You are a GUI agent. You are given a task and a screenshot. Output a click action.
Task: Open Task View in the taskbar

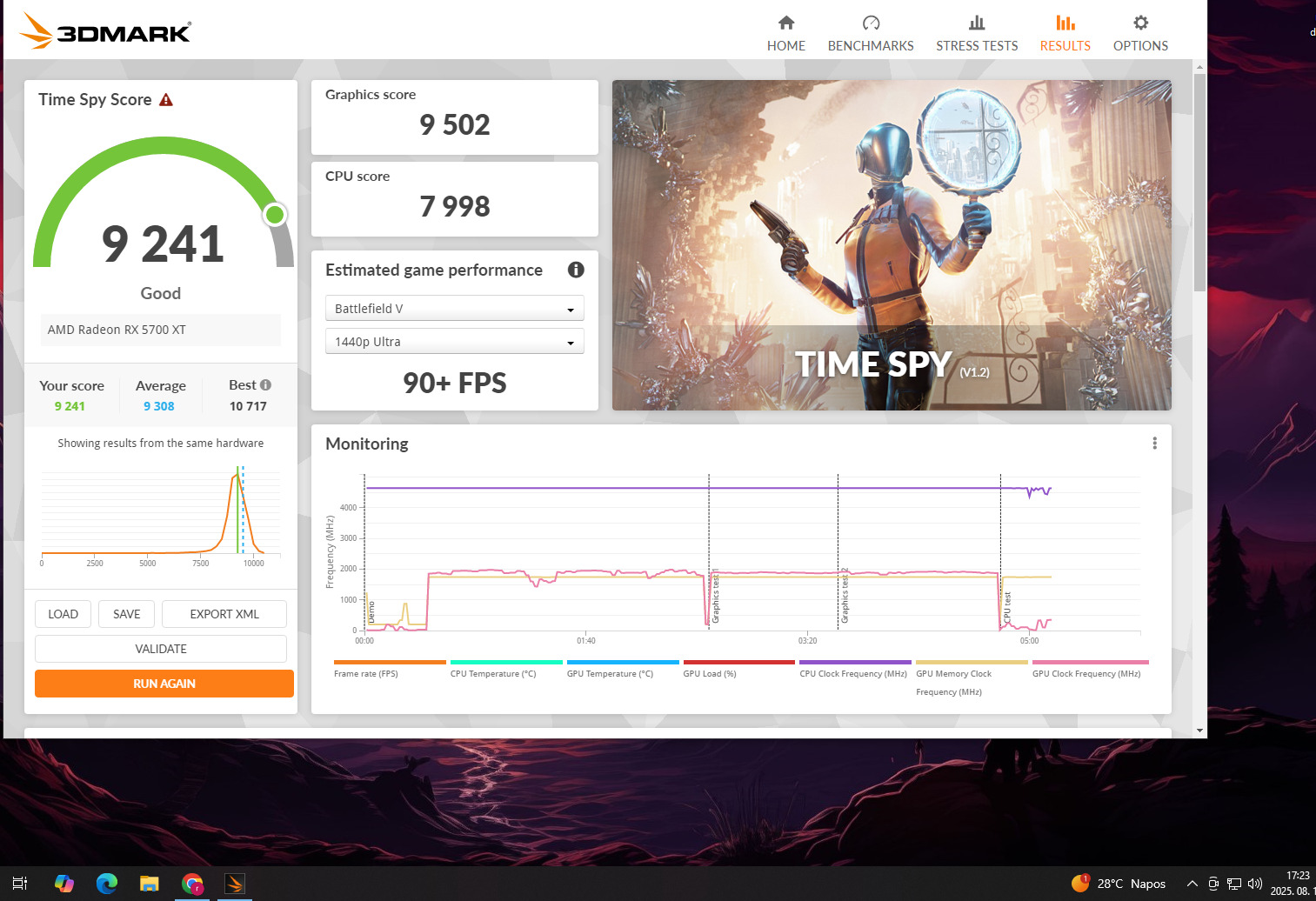pyautogui.click(x=20, y=884)
